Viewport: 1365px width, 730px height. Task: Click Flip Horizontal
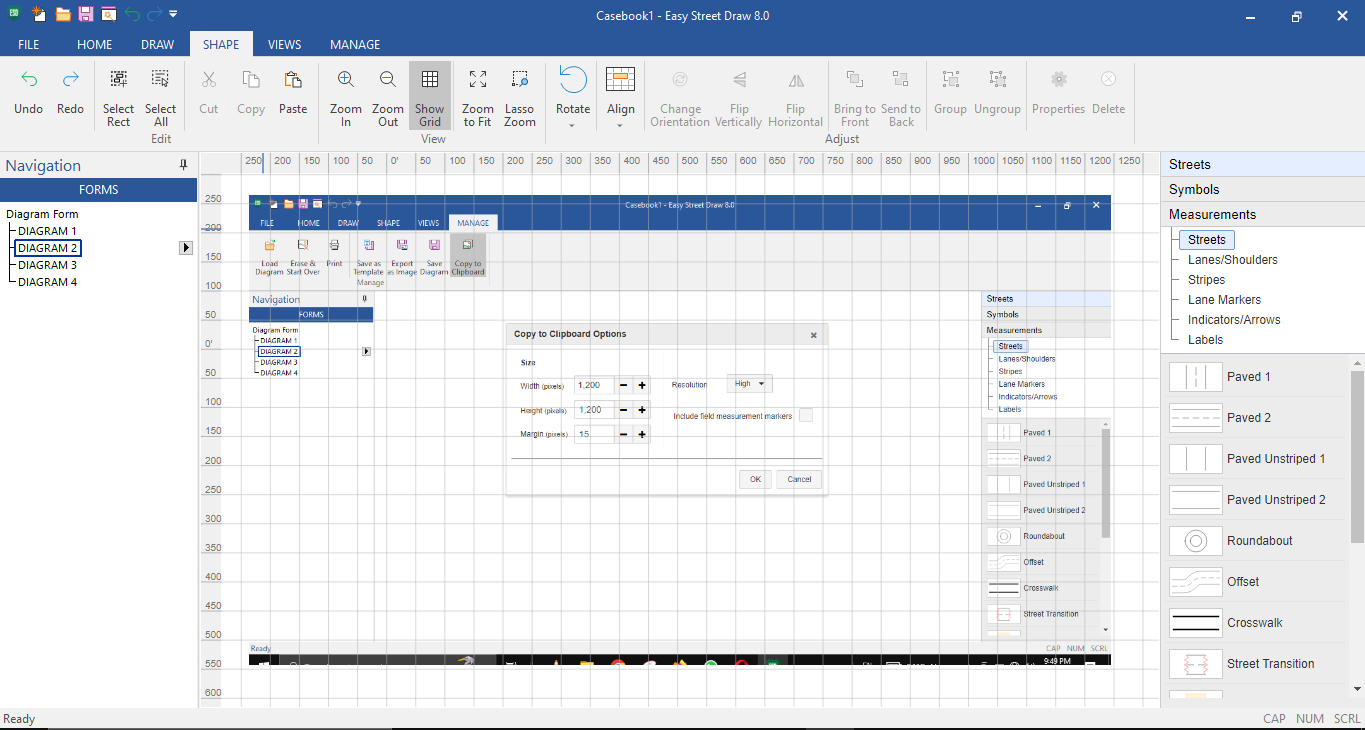(x=796, y=98)
